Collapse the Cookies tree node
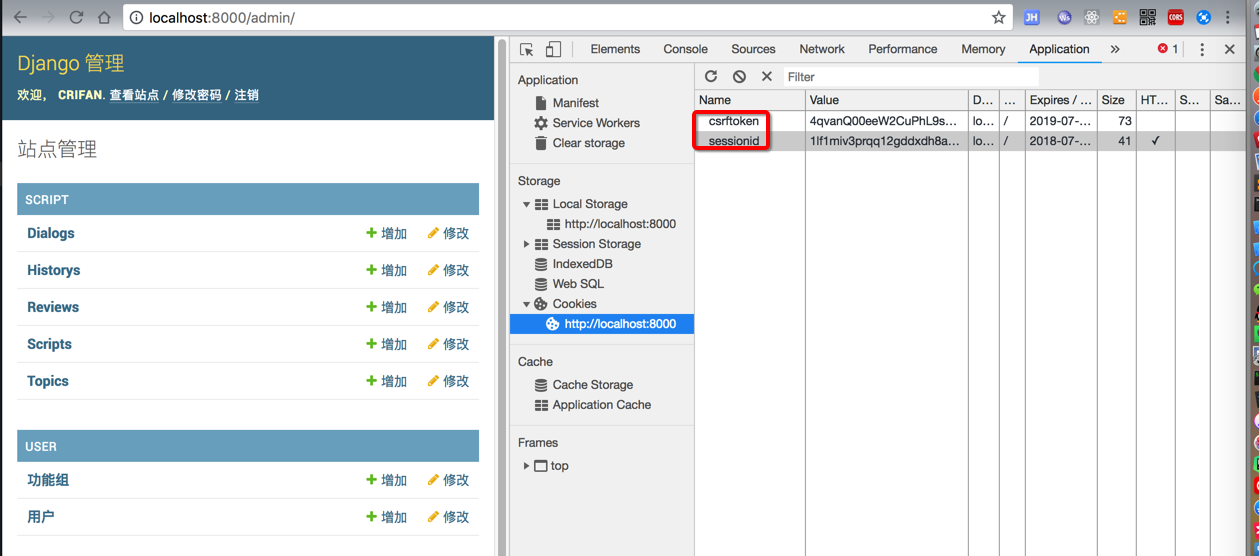Image resolution: width=1259 pixels, height=556 pixels. click(527, 304)
